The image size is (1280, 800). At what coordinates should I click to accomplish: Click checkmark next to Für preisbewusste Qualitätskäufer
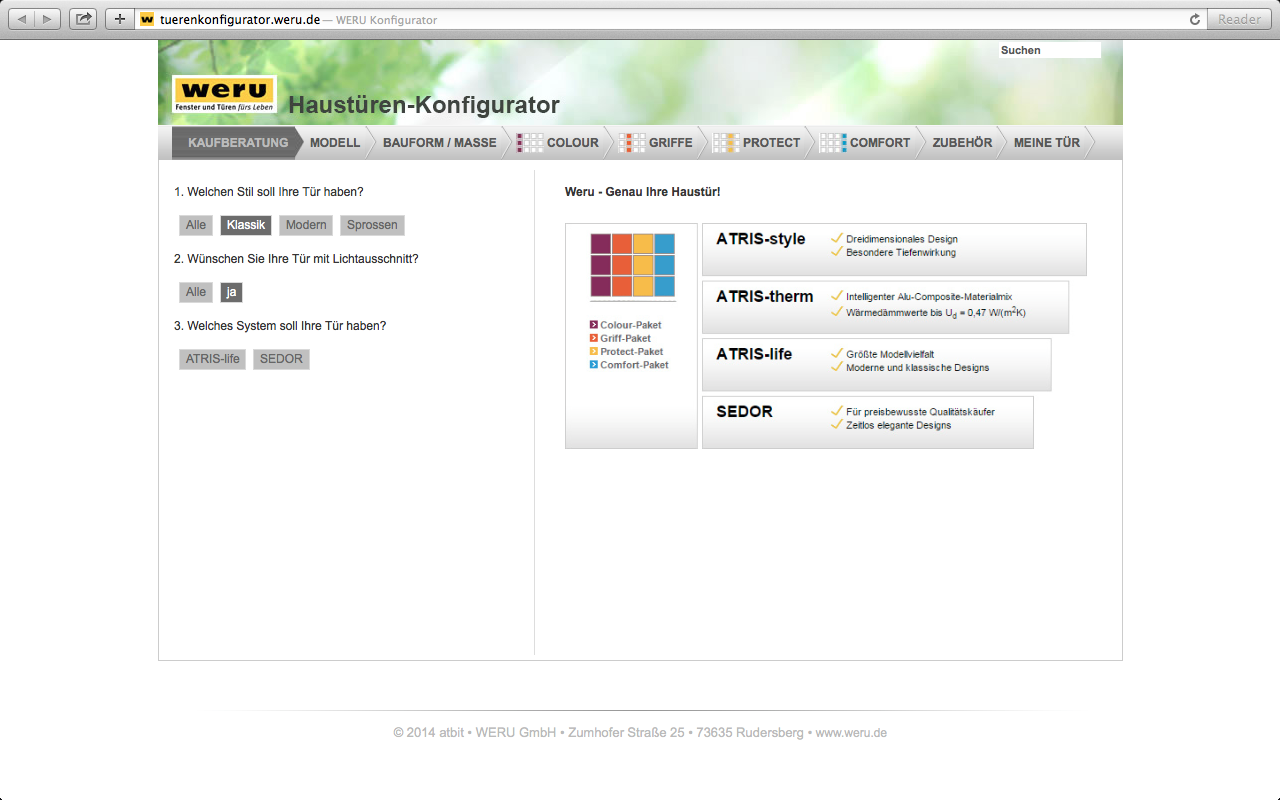coord(837,411)
